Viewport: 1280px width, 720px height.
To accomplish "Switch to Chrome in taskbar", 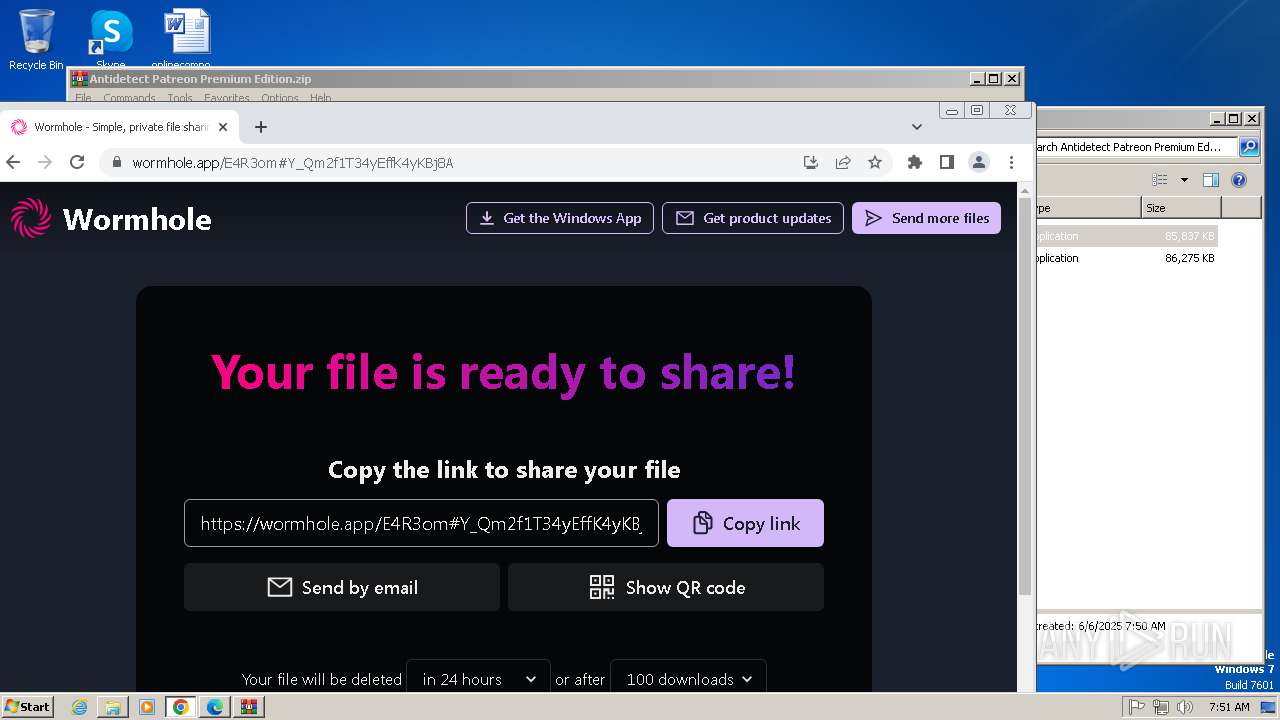I will coord(181,707).
